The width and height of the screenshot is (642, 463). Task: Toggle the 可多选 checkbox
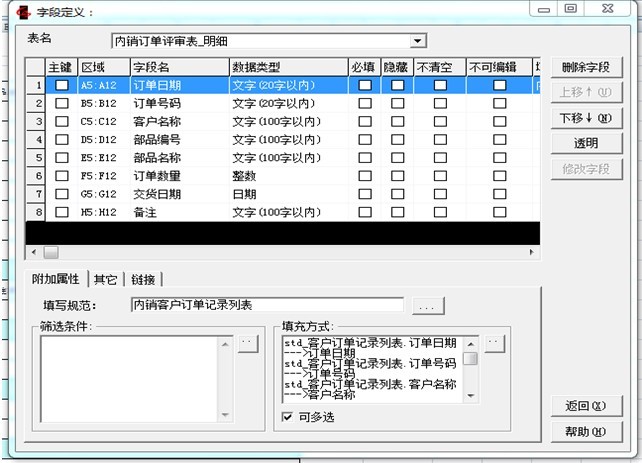(289, 416)
